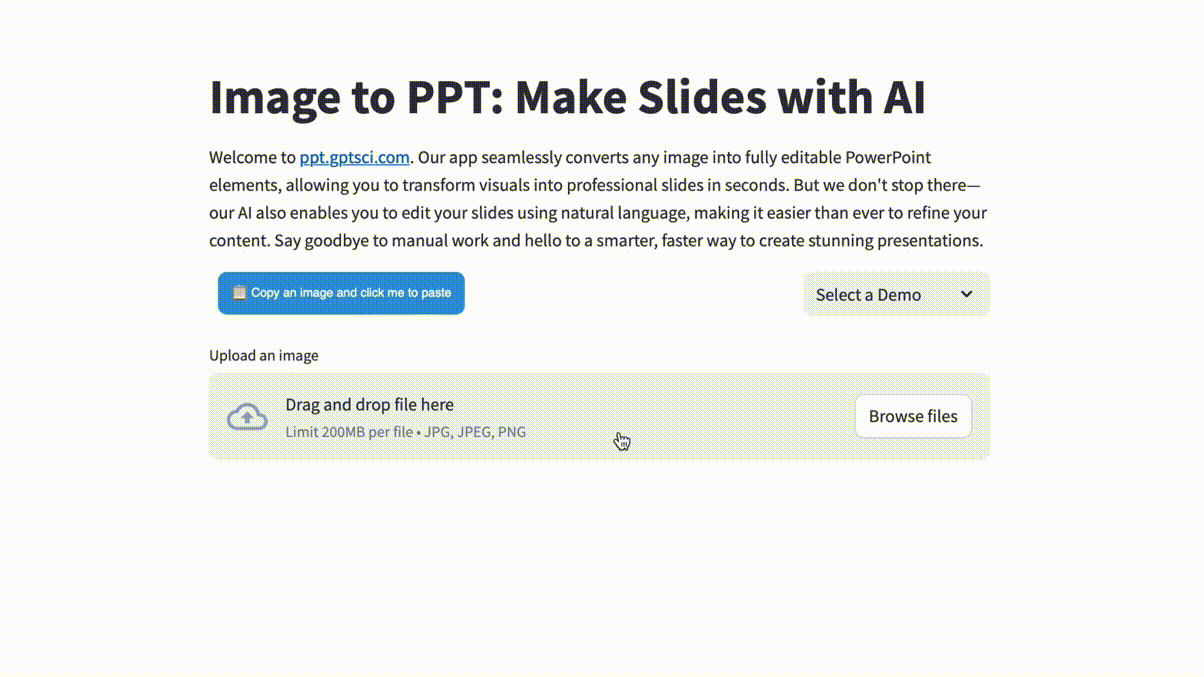Select the welcome description paragraph
Screen dimensions: 1204x677
597,198
